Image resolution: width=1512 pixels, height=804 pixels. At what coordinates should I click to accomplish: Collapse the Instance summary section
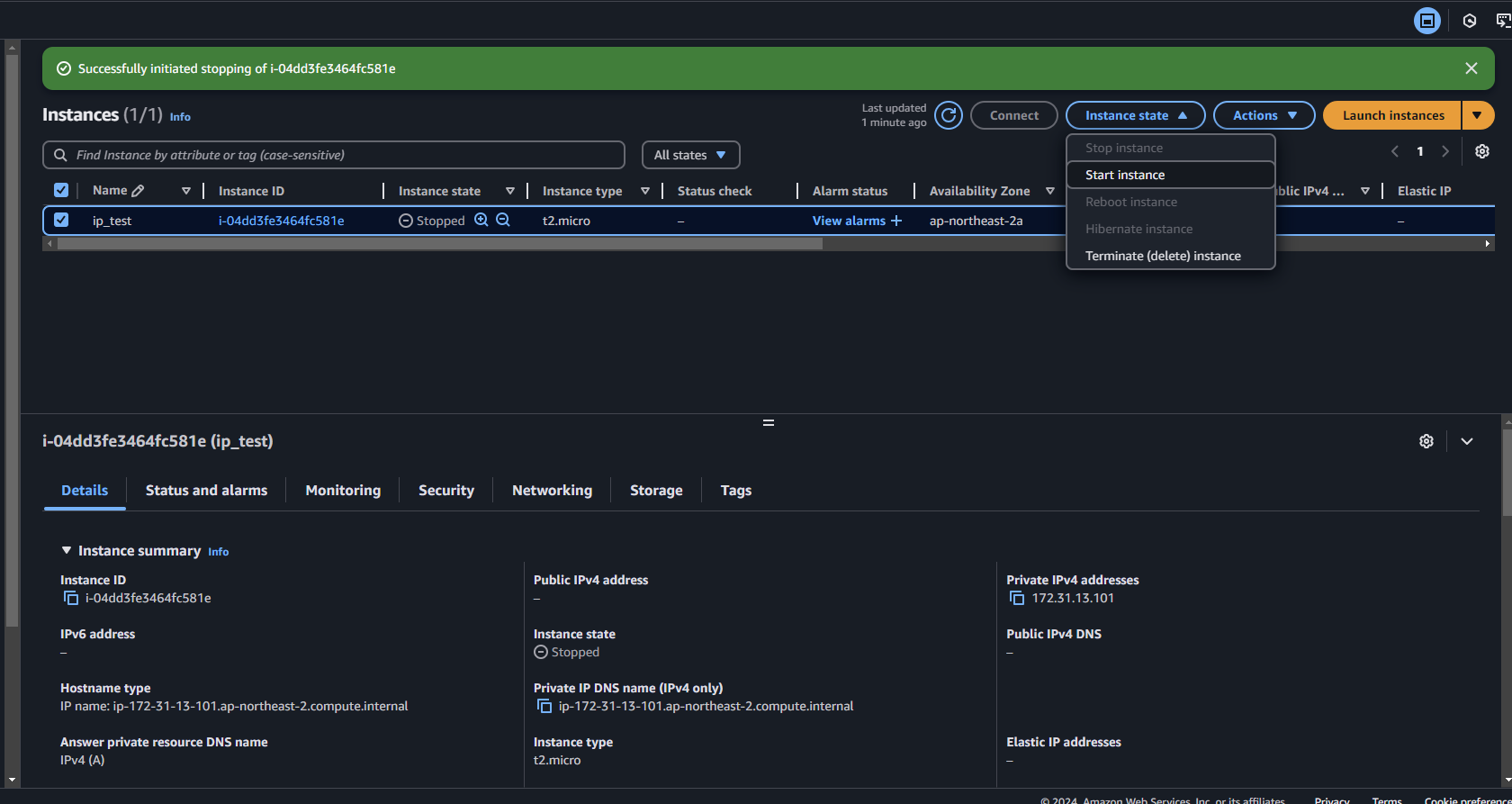point(67,550)
